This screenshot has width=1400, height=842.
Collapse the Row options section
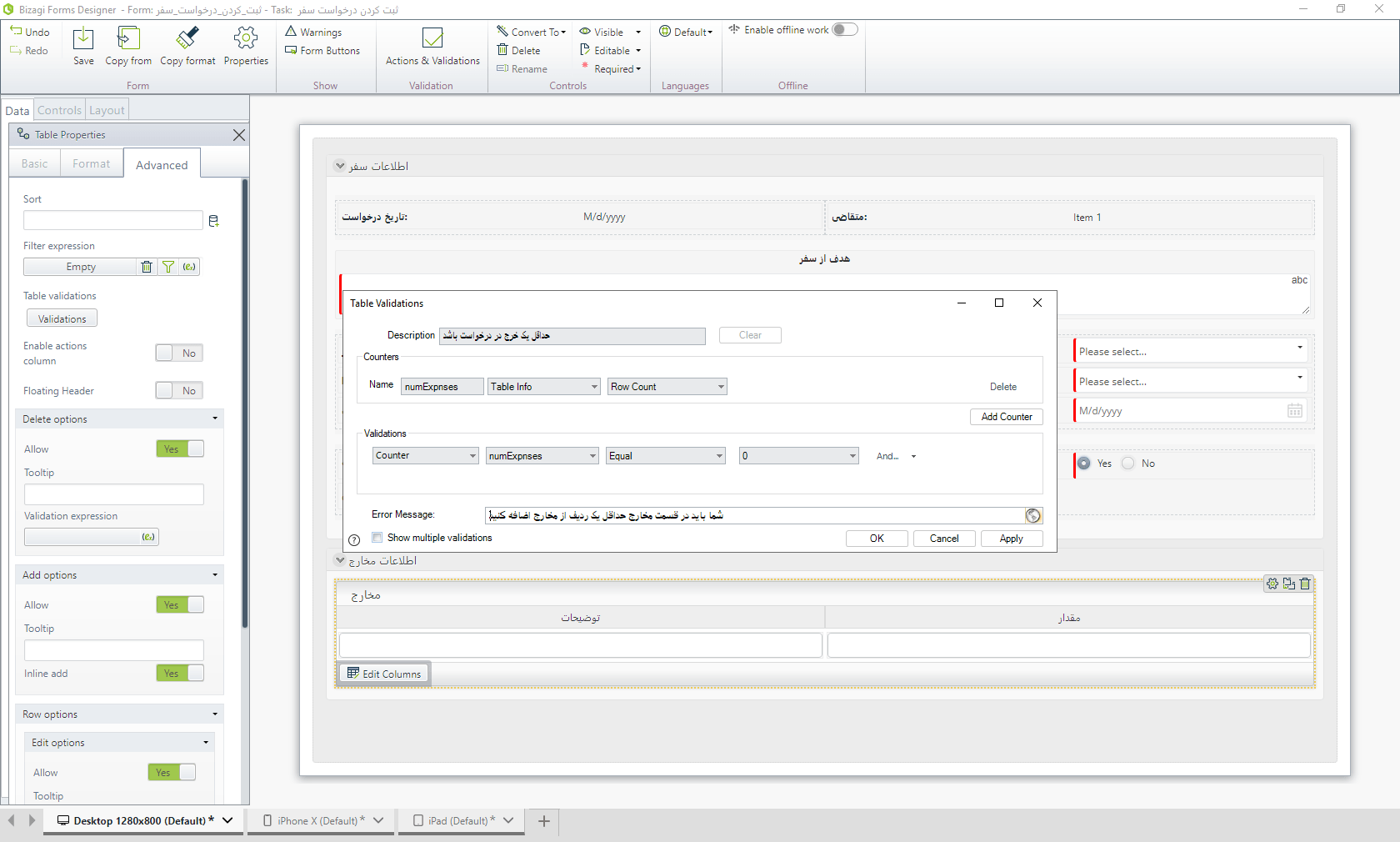[x=215, y=714]
